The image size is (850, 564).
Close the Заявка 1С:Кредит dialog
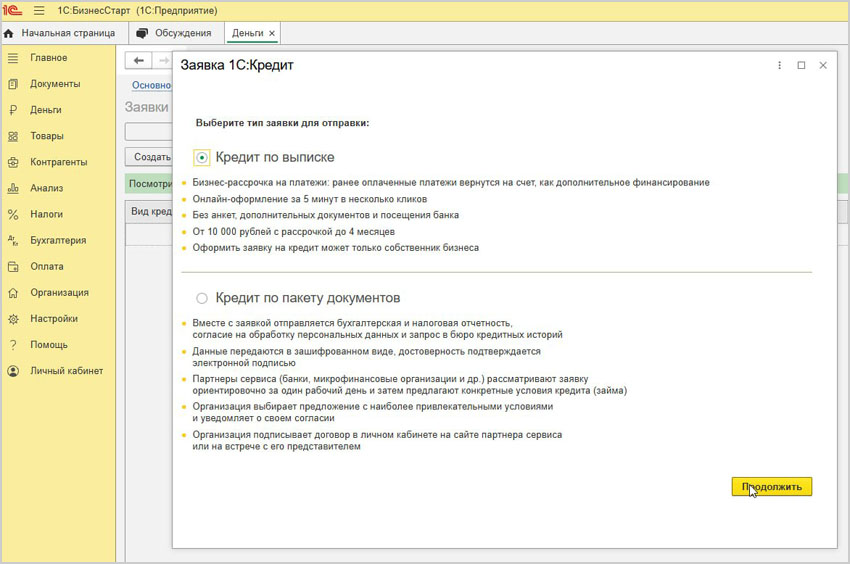(x=823, y=65)
